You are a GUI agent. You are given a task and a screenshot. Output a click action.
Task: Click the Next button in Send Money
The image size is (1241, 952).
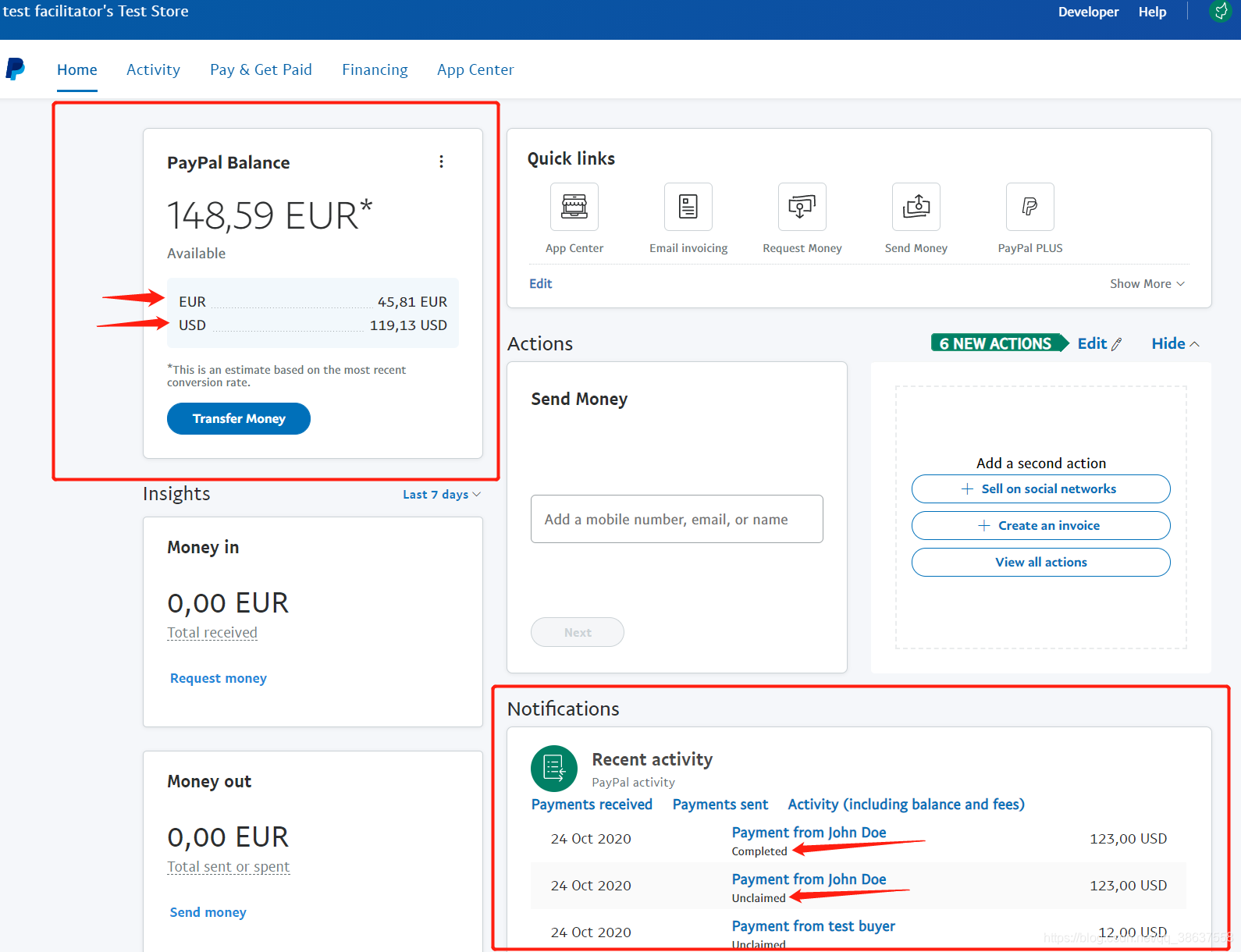(578, 632)
